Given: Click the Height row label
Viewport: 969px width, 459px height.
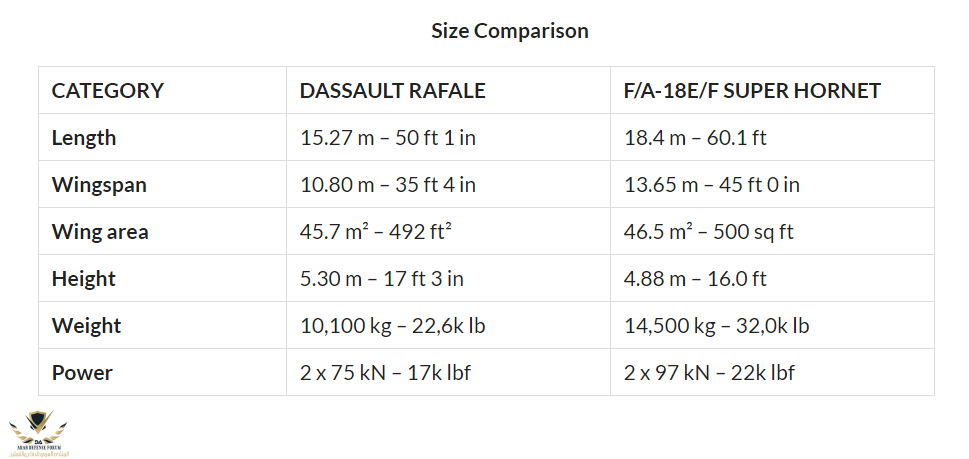Looking at the screenshot, I should [84, 279].
